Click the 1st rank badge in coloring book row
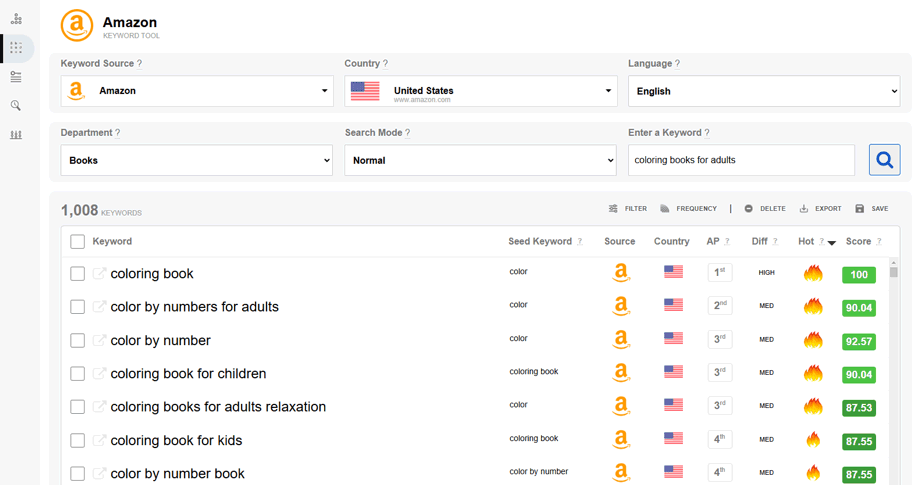 coord(720,273)
